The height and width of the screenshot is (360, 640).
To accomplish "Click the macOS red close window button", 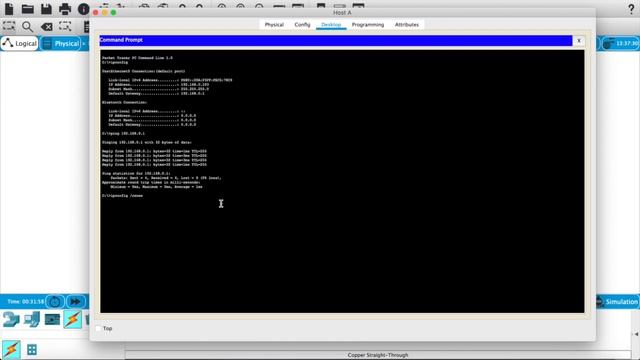I will [96, 13].
